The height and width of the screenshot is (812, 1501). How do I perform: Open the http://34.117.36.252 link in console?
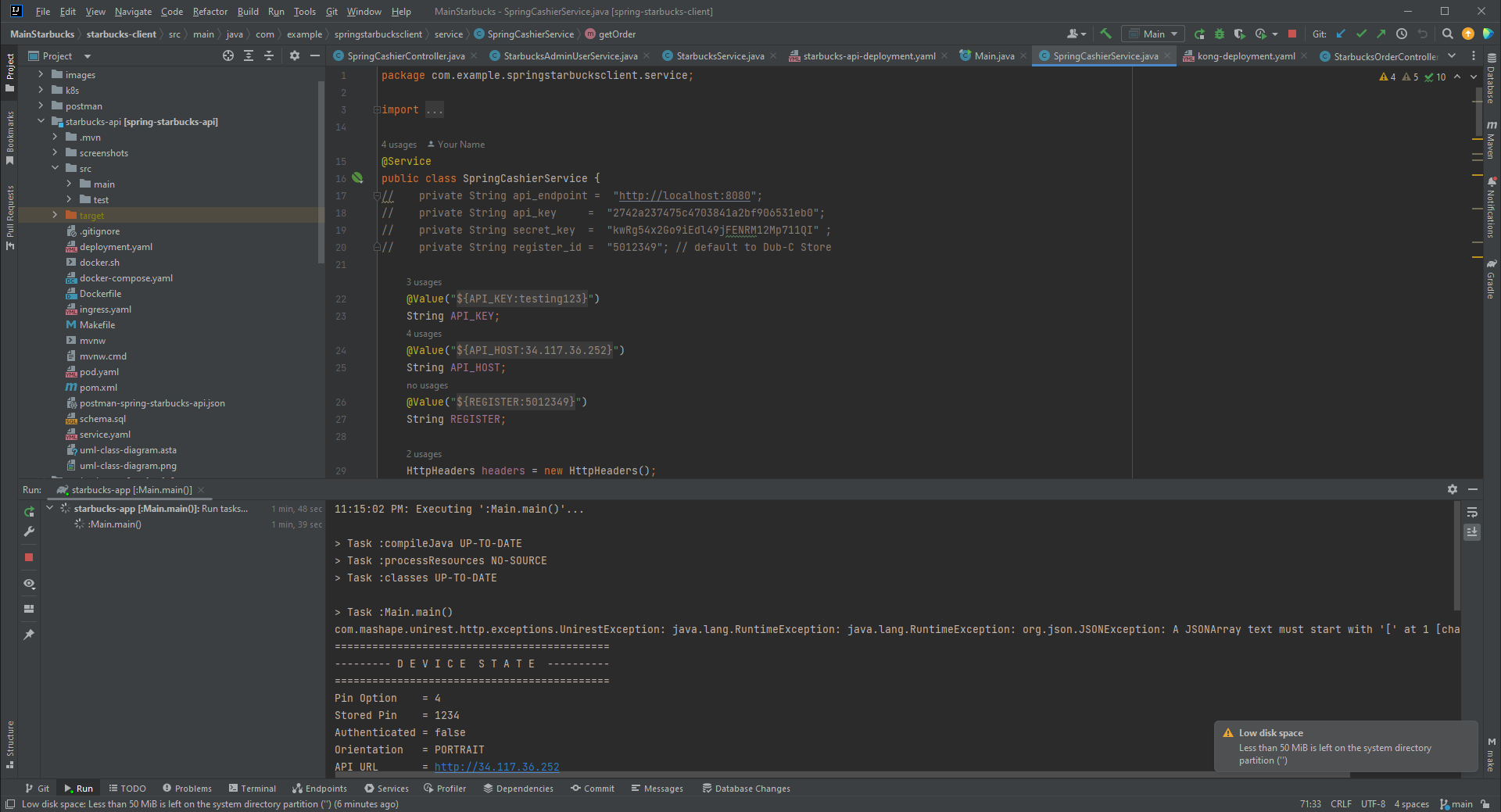click(x=496, y=767)
